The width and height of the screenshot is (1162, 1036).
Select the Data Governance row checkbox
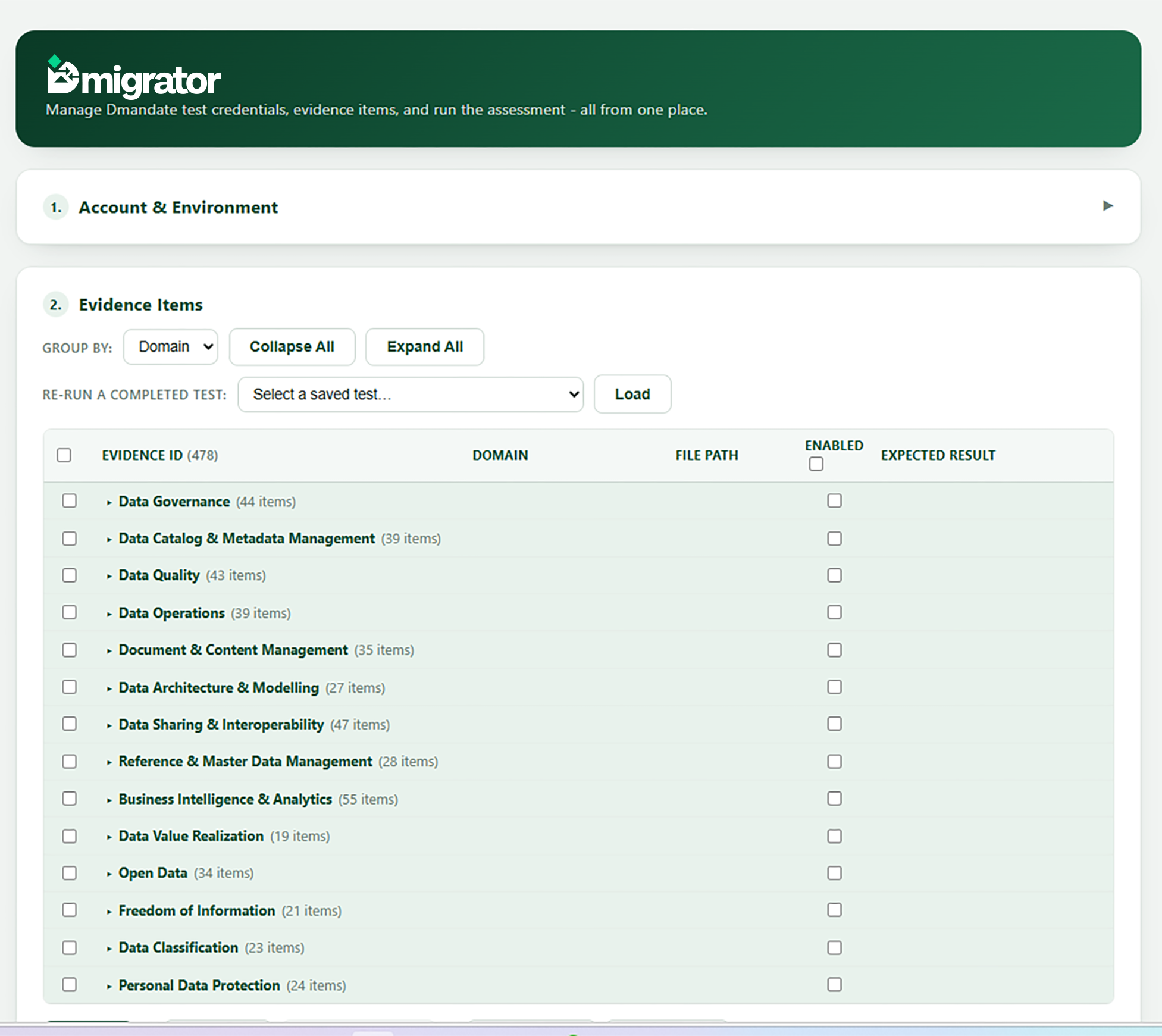tap(70, 501)
